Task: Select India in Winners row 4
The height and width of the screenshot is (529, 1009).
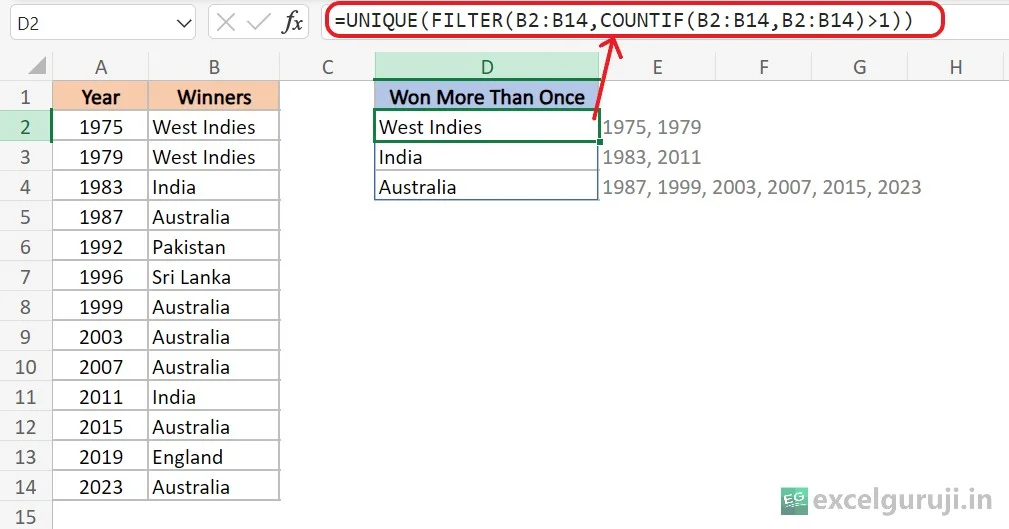Action: click(x=214, y=187)
